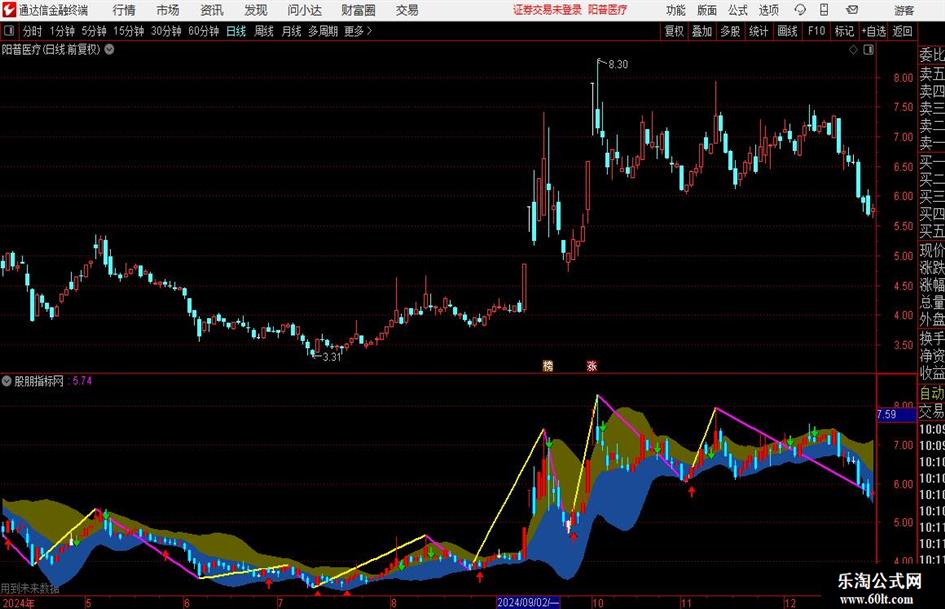Click the 游客 guest account label
The height and width of the screenshot is (609, 945).
[x=904, y=10]
